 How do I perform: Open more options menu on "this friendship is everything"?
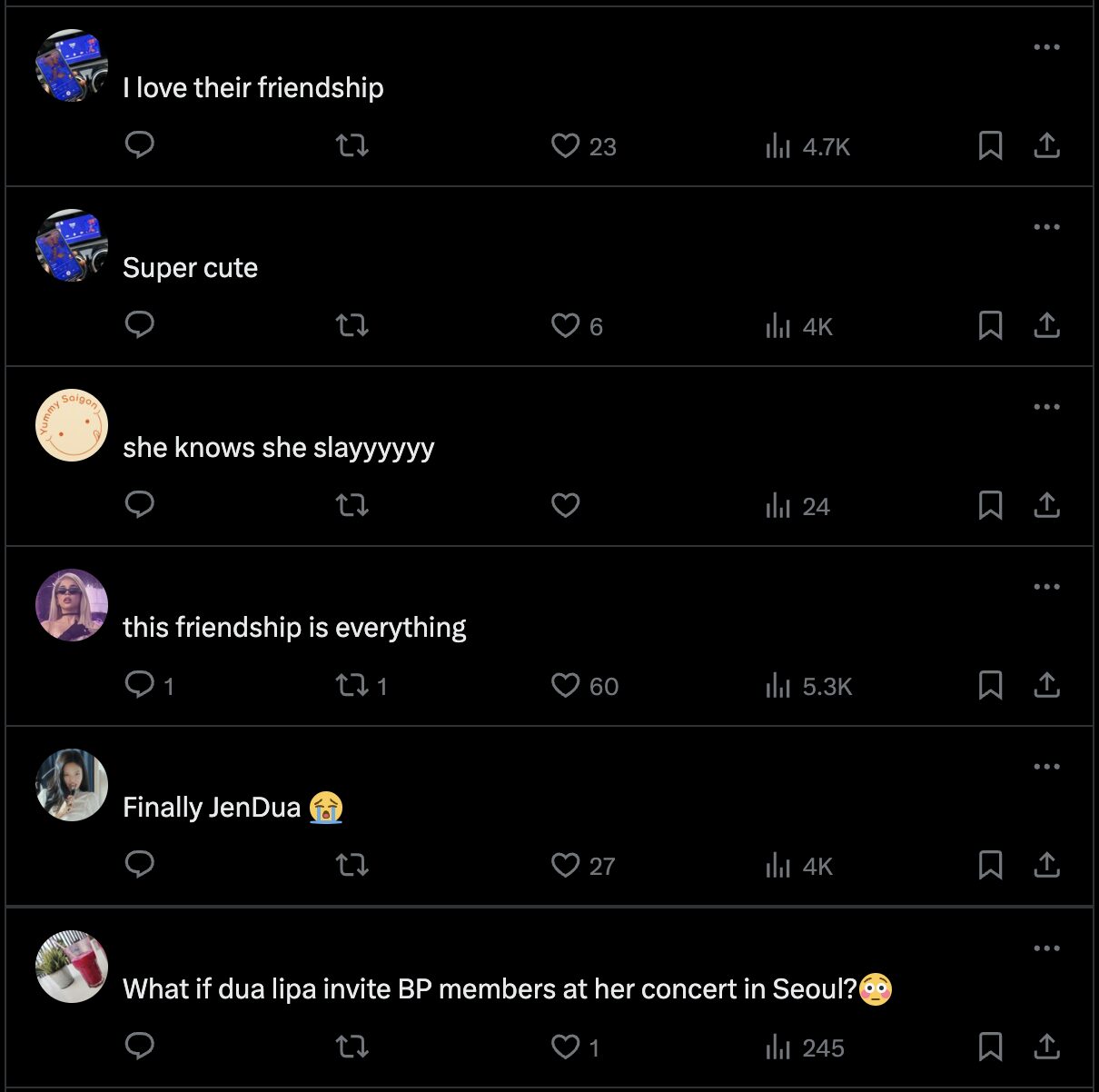coord(1046,587)
